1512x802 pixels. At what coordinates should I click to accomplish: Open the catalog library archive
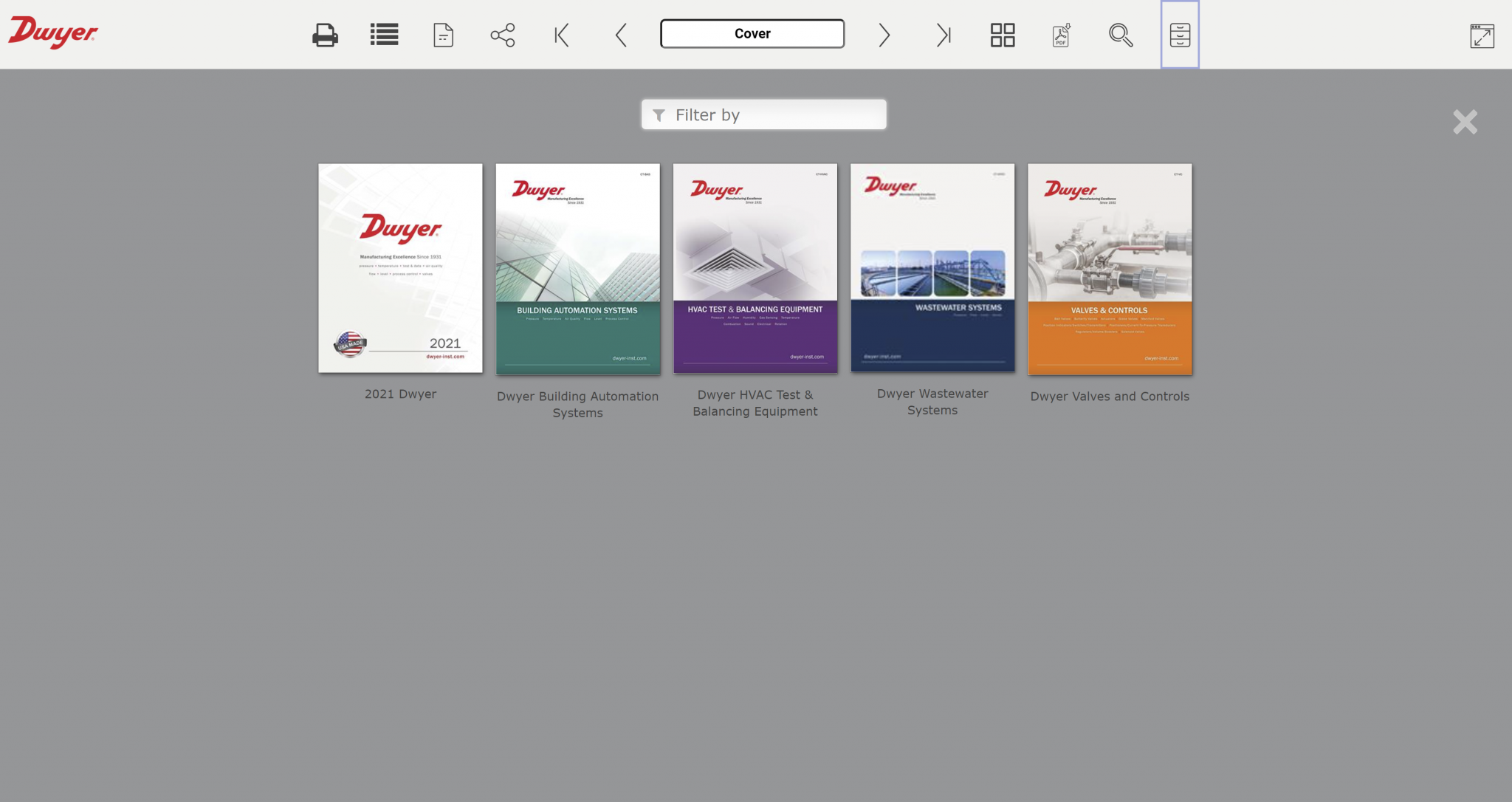point(1180,34)
